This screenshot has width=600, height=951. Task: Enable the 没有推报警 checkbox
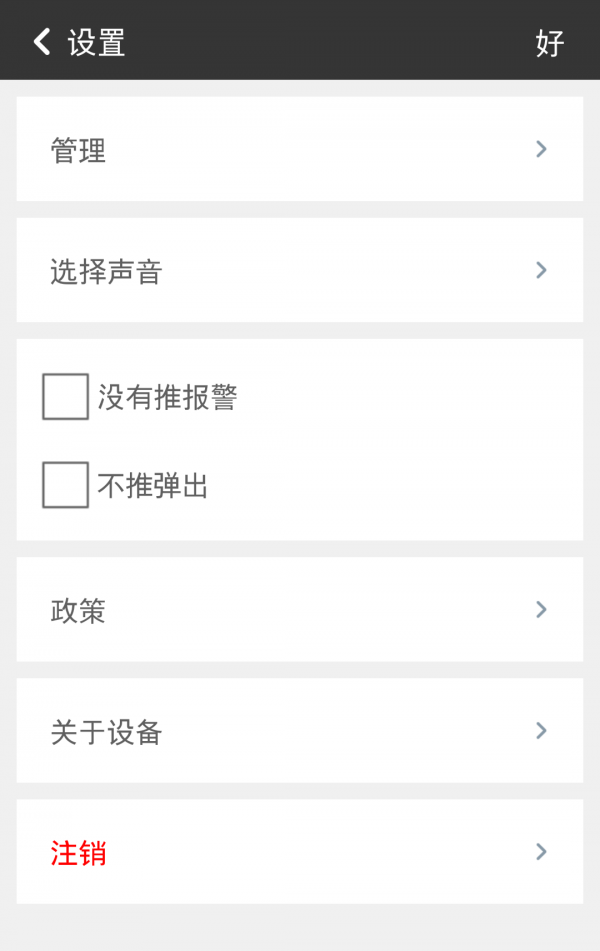point(65,397)
